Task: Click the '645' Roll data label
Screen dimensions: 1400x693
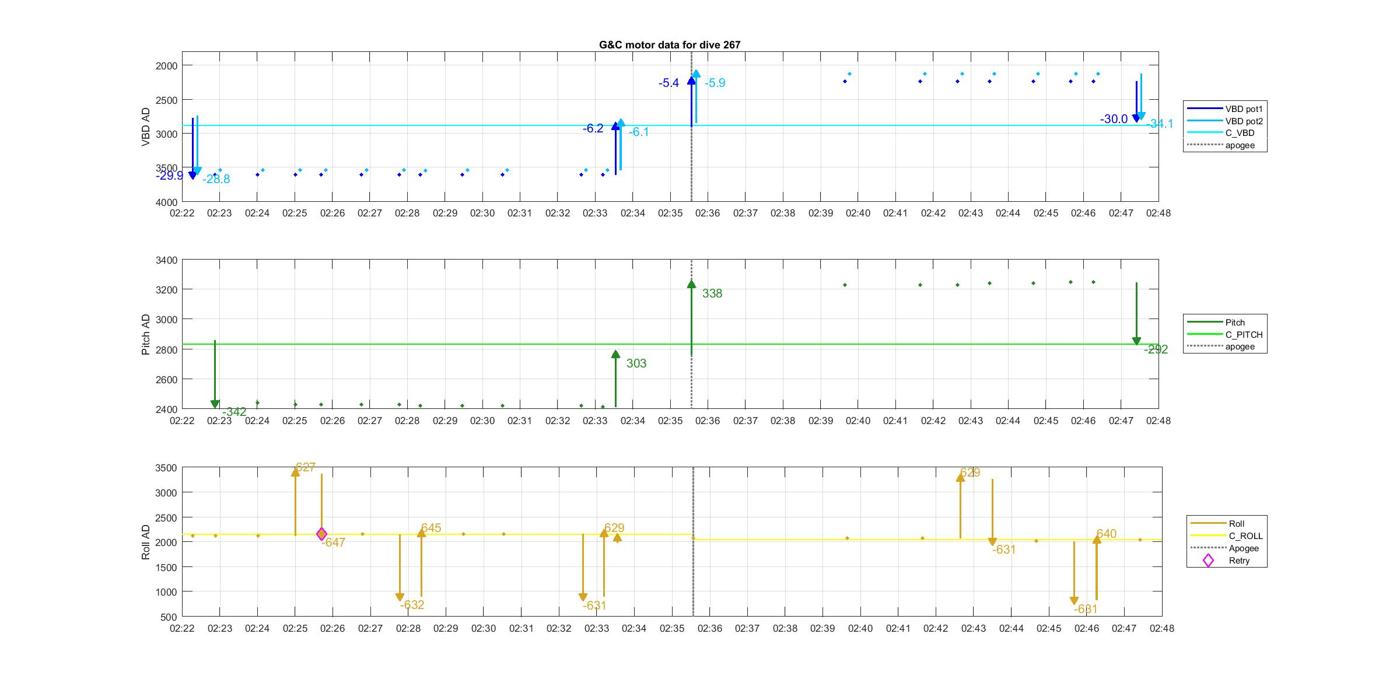Action: click(x=431, y=528)
